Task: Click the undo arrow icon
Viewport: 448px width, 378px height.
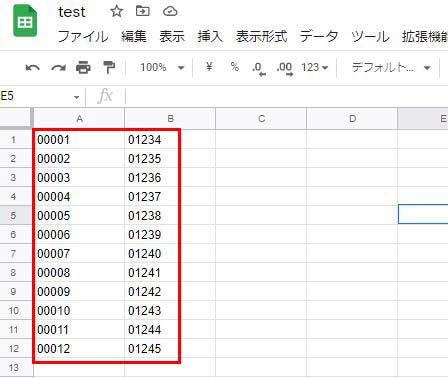Action: click(33, 68)
